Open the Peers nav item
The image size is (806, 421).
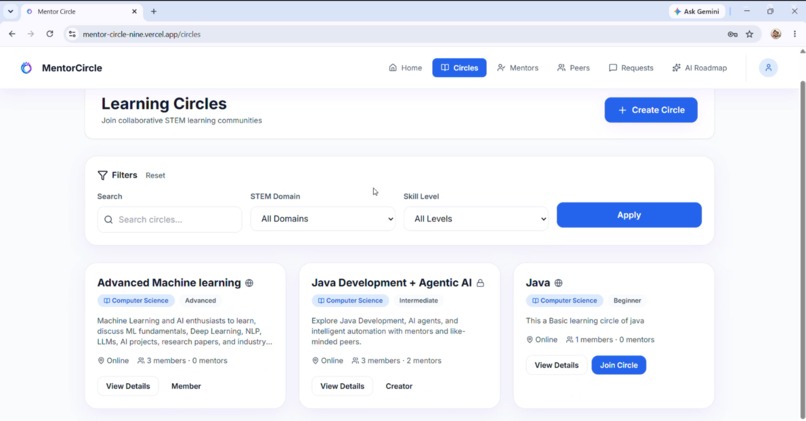573,68
